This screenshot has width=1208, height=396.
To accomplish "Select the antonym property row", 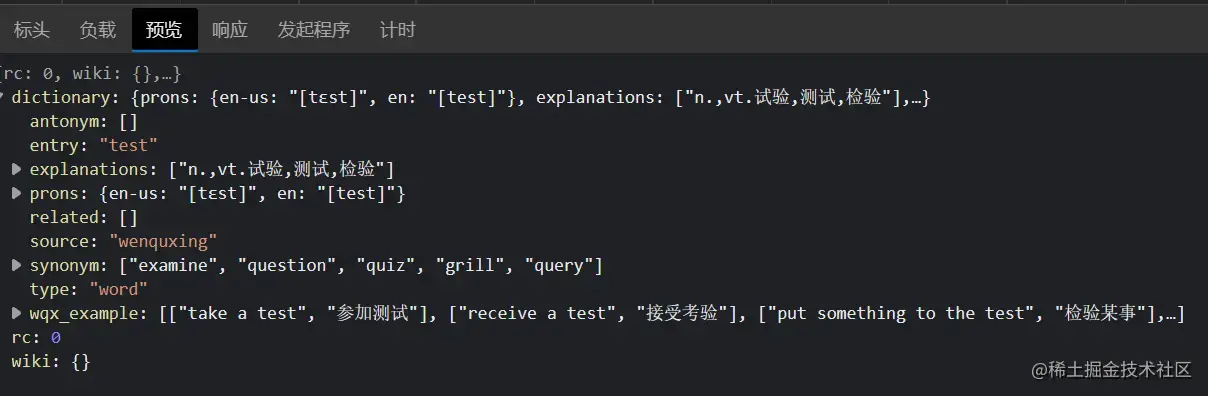I will pyautogui.click(x=83, y=122).
